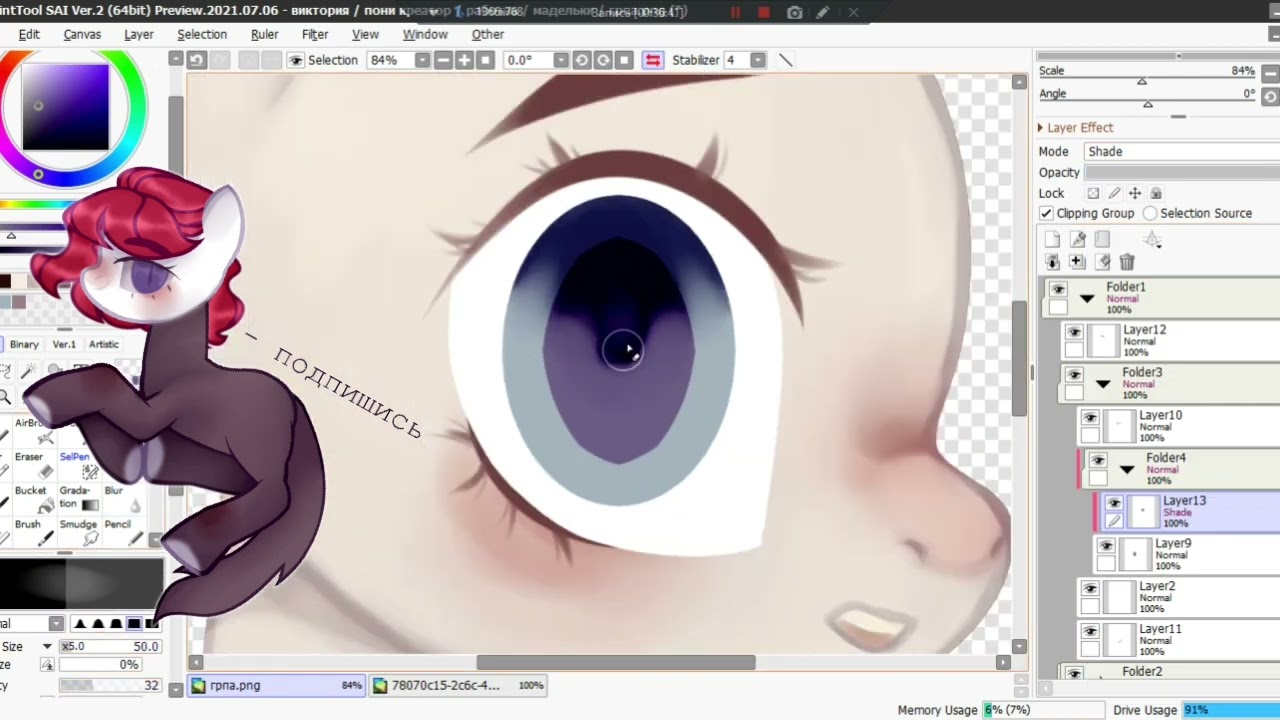
Task: Collapse Folder1 with its triangle
Action: point(1087,298)
